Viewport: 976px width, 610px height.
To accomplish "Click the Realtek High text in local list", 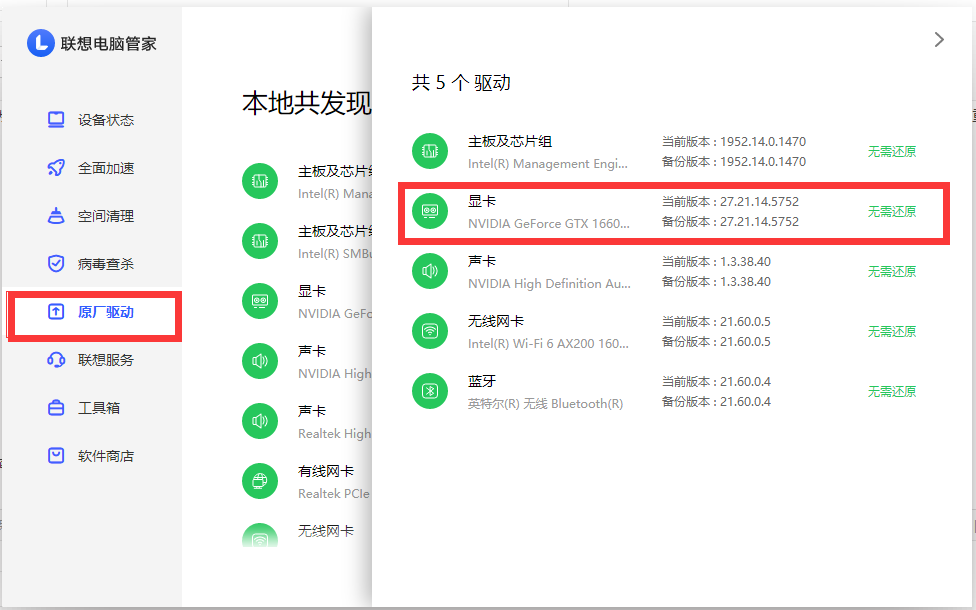I will point(334,434).
